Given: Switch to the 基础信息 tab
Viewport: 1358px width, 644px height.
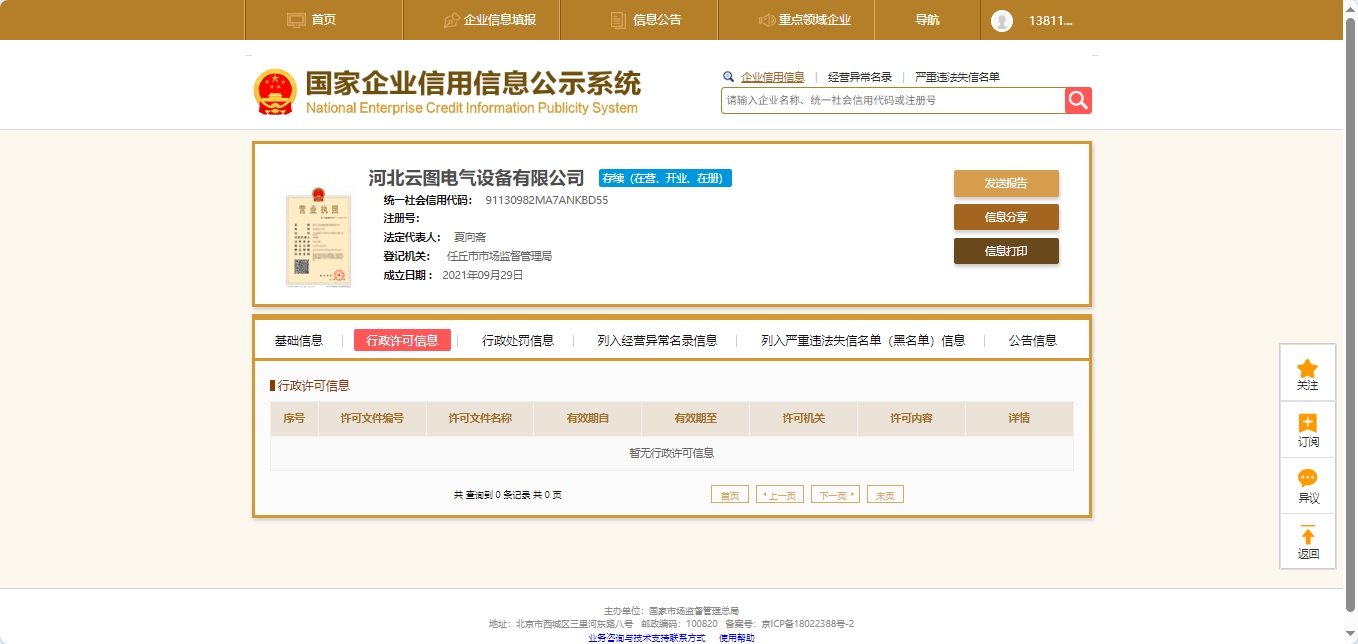Looking at the screenshot, I should [x=299, y=340].
